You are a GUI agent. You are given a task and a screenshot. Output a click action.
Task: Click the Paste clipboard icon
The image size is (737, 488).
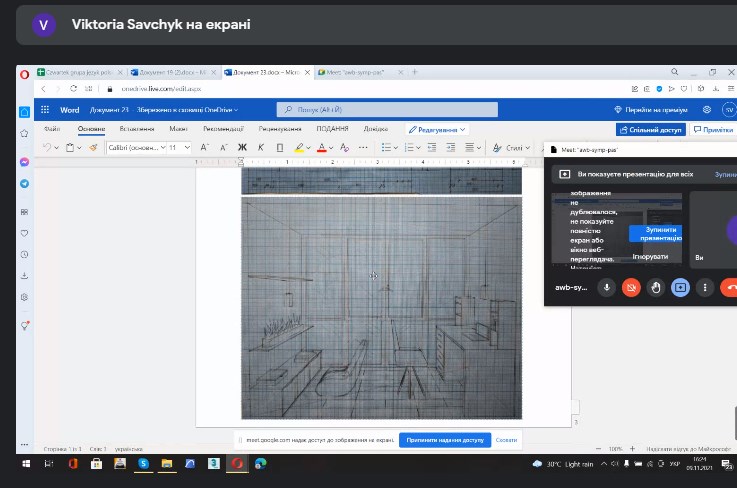click(x=70, y=148)
